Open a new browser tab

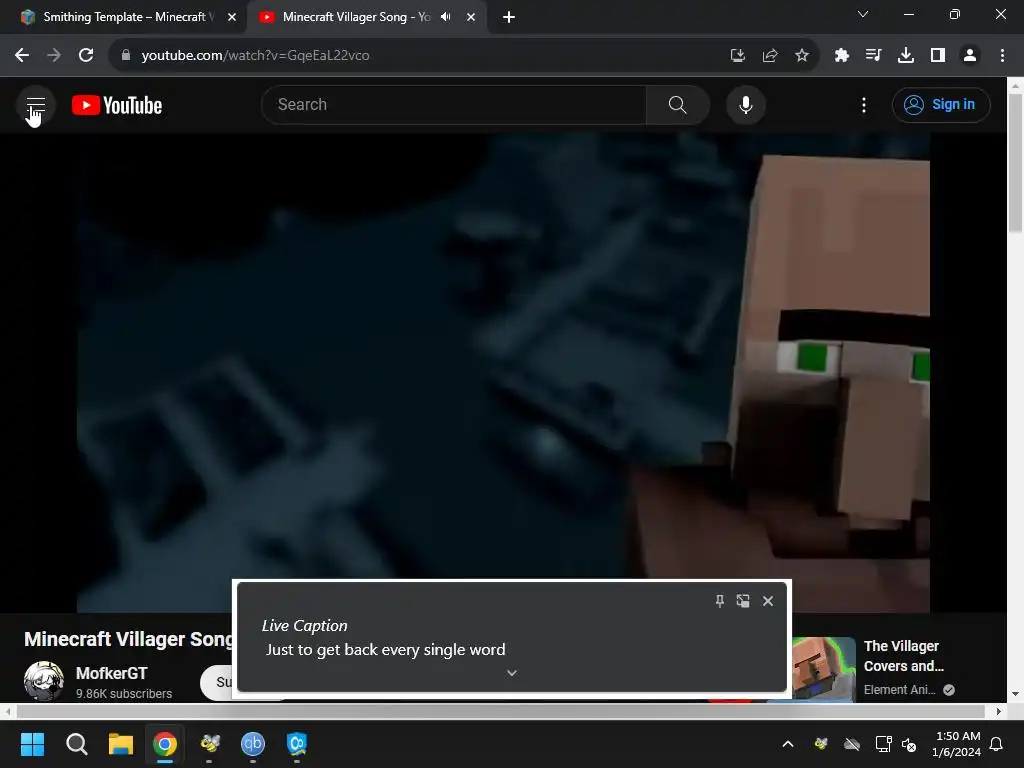click(509, 17)
